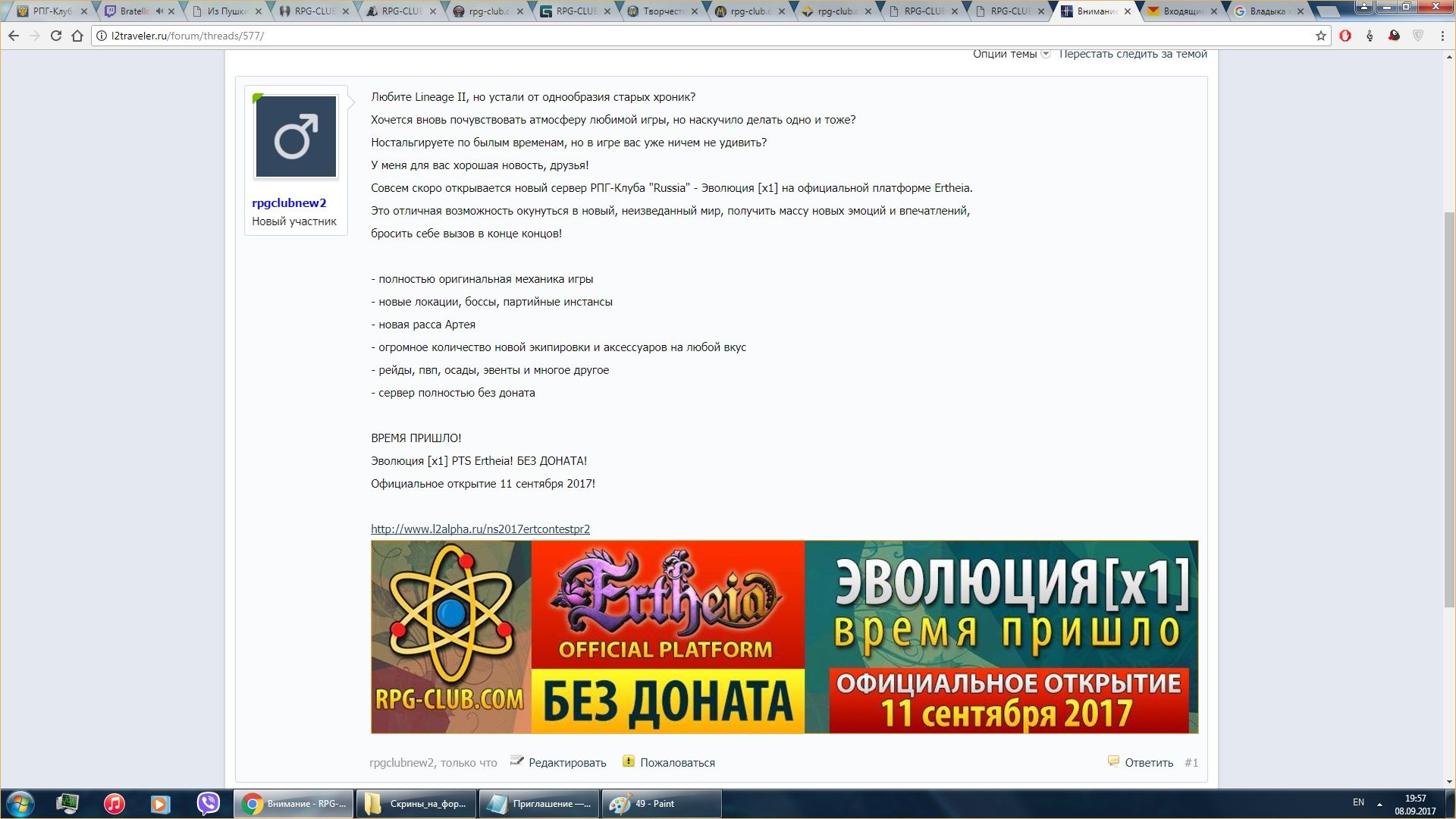Switch to the РПГ-Клуб tab
Screen dimensions: 1456x819
click(52, 11)
